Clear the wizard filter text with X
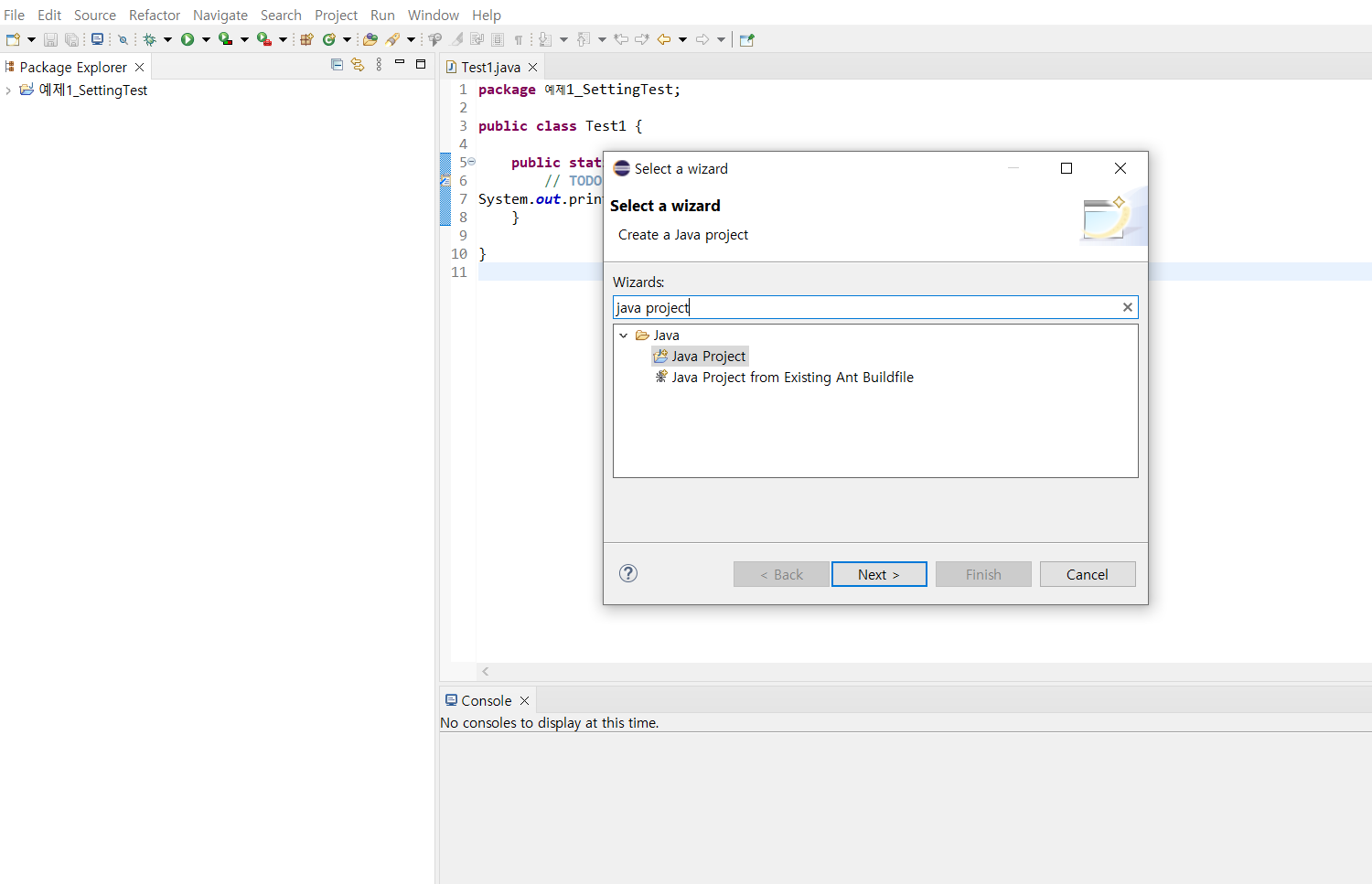The width and height of the screenshot is (1372, 884). click(1128, 307)
